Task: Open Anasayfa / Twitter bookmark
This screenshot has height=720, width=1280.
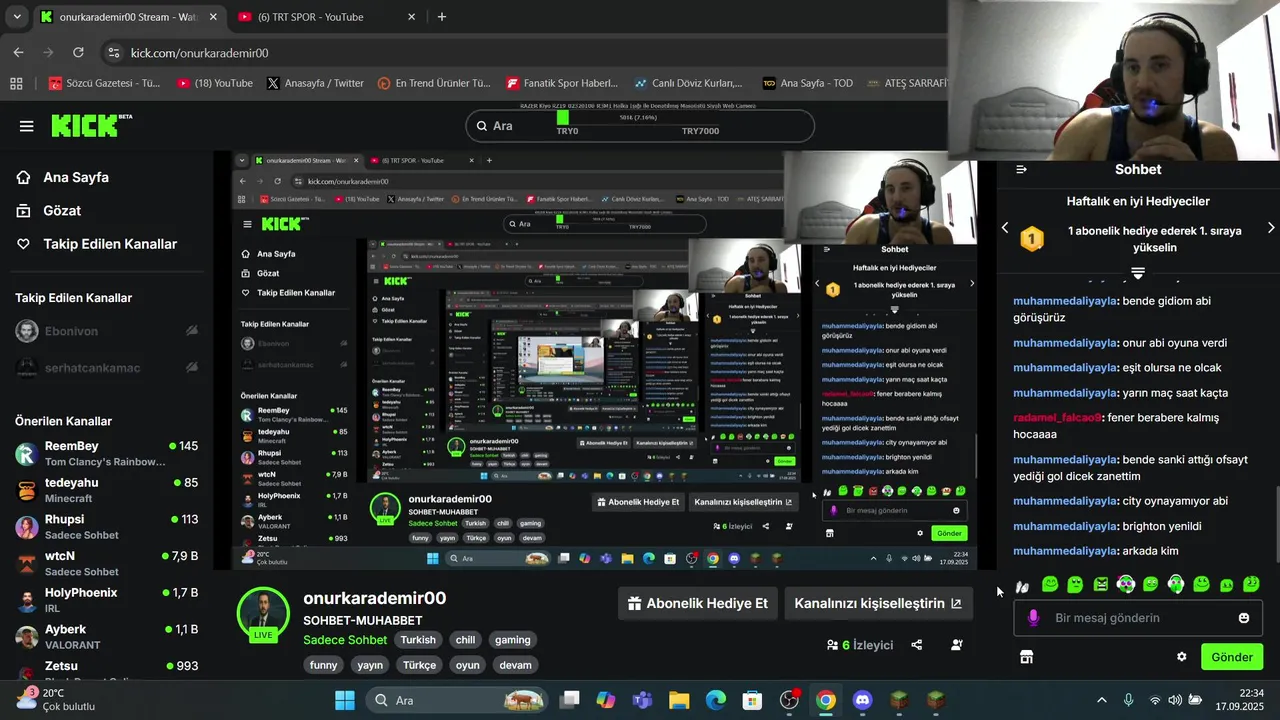Action: [x=315, y=83]
